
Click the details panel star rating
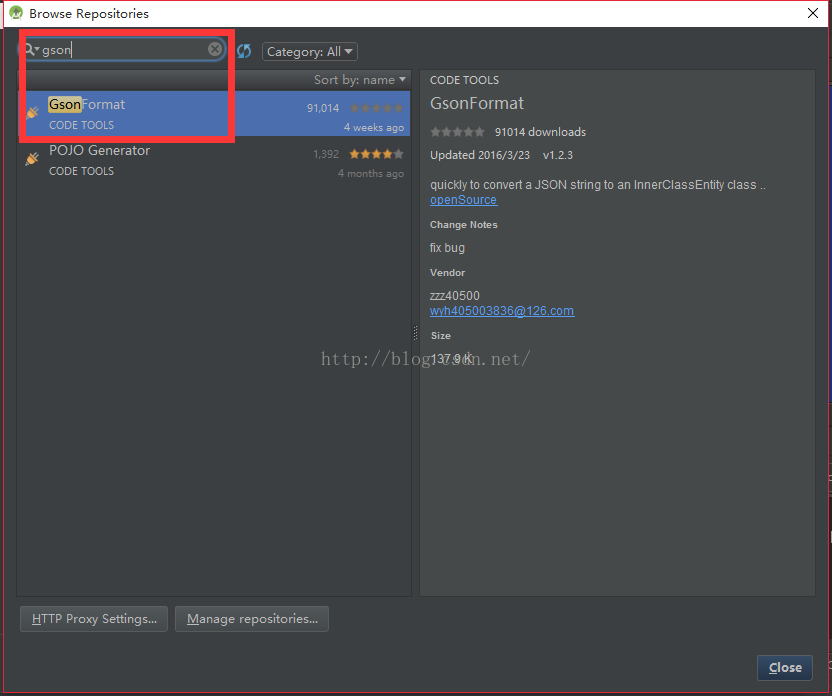pos(457,132)
